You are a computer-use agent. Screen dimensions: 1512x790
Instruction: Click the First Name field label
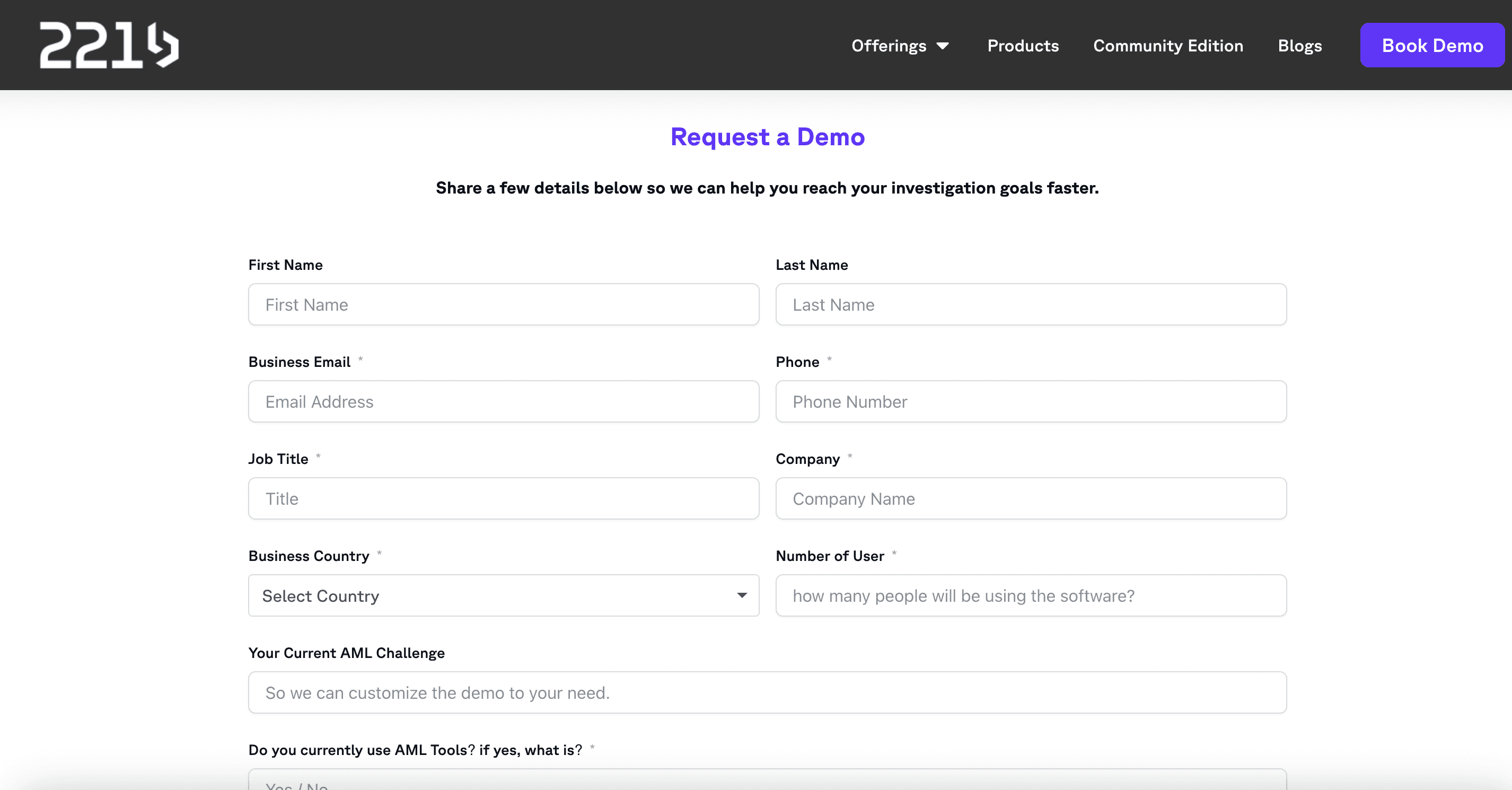(285, 265)
